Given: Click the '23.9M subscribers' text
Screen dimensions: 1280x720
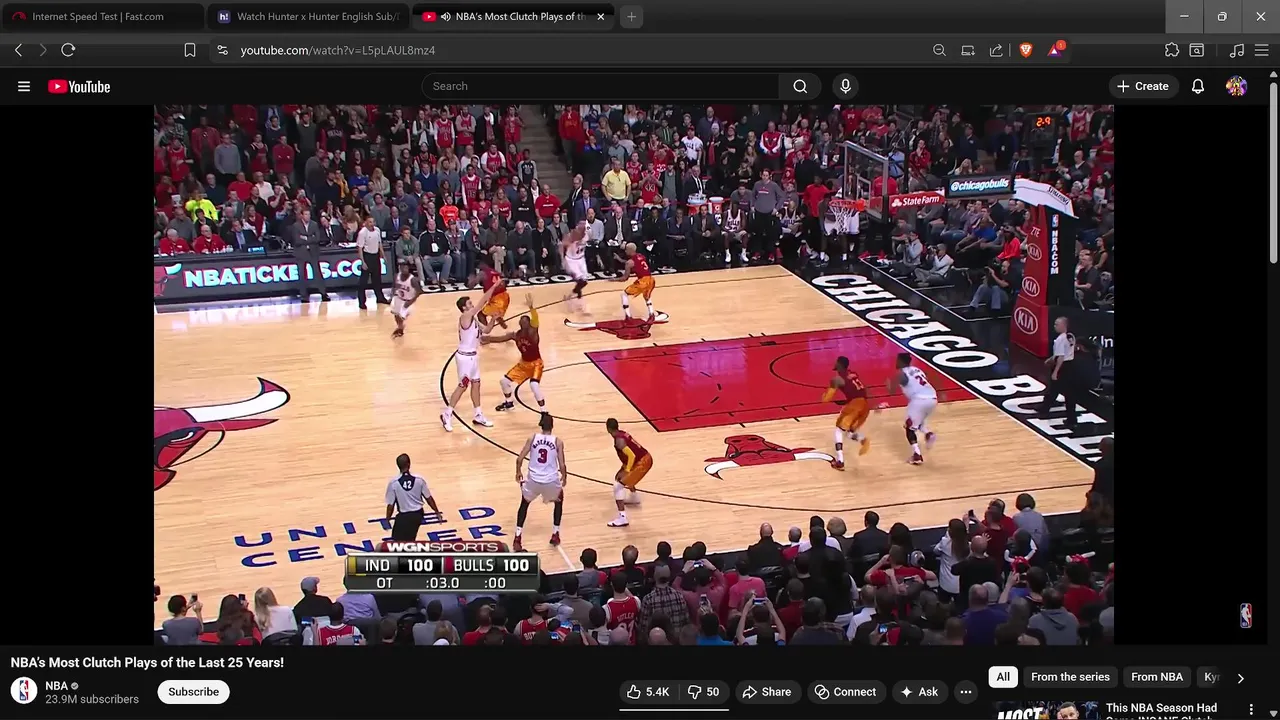Looking at the screenshot, I should point(92,699).
